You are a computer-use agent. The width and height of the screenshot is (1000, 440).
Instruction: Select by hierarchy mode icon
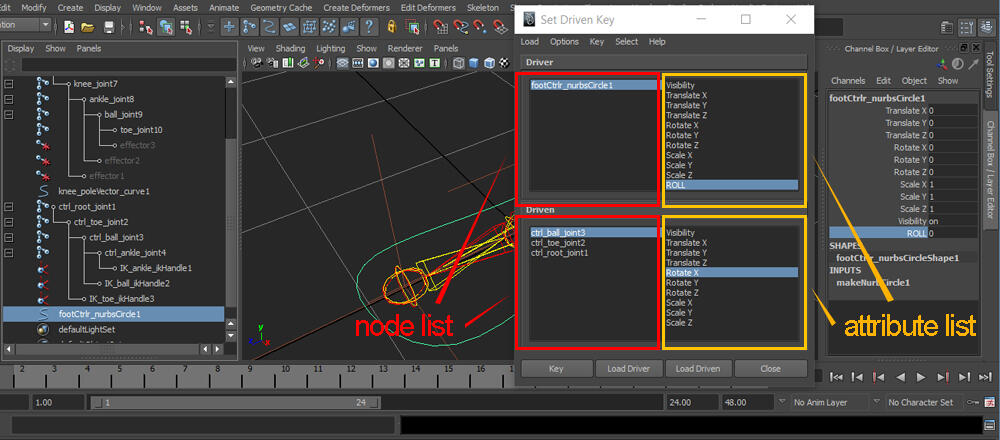coord(146,26)
